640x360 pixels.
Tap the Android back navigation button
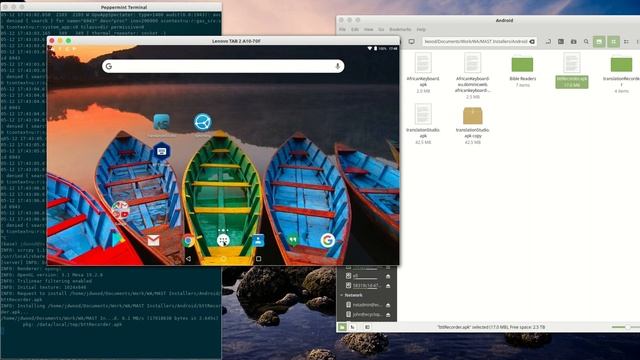click(188, 258)
